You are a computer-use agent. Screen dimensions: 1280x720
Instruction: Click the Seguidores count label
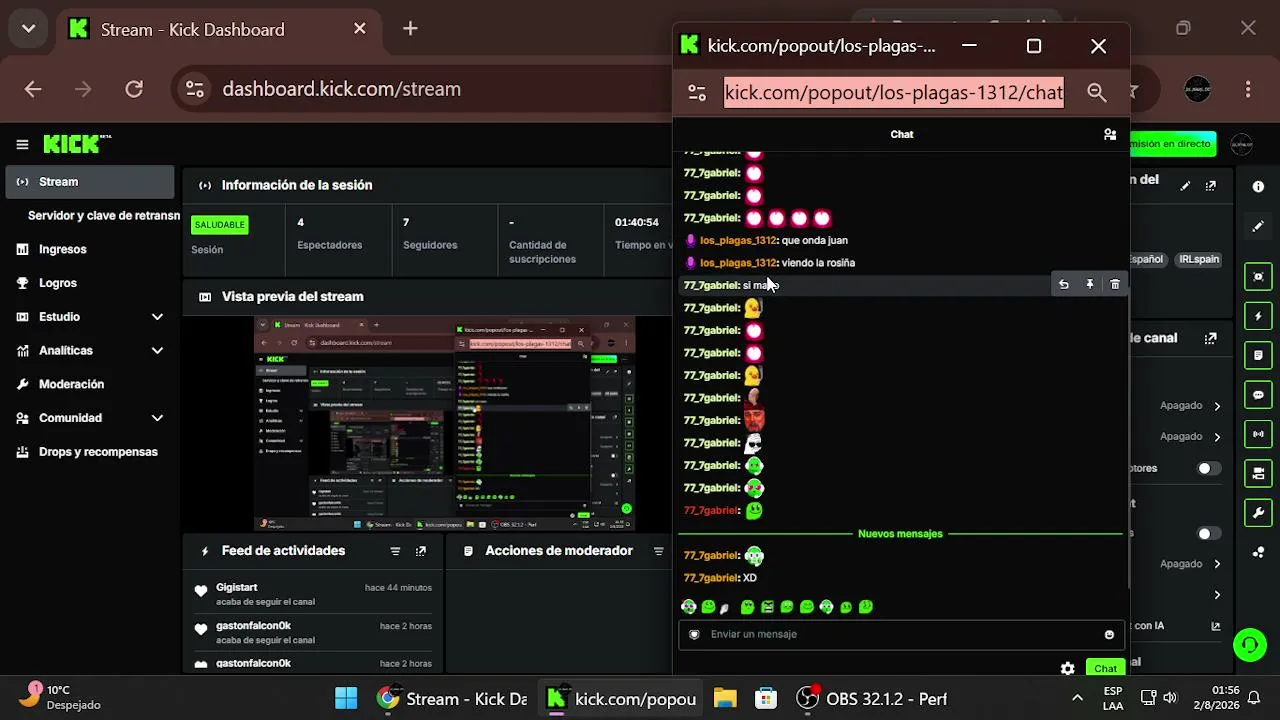point(430,245)
